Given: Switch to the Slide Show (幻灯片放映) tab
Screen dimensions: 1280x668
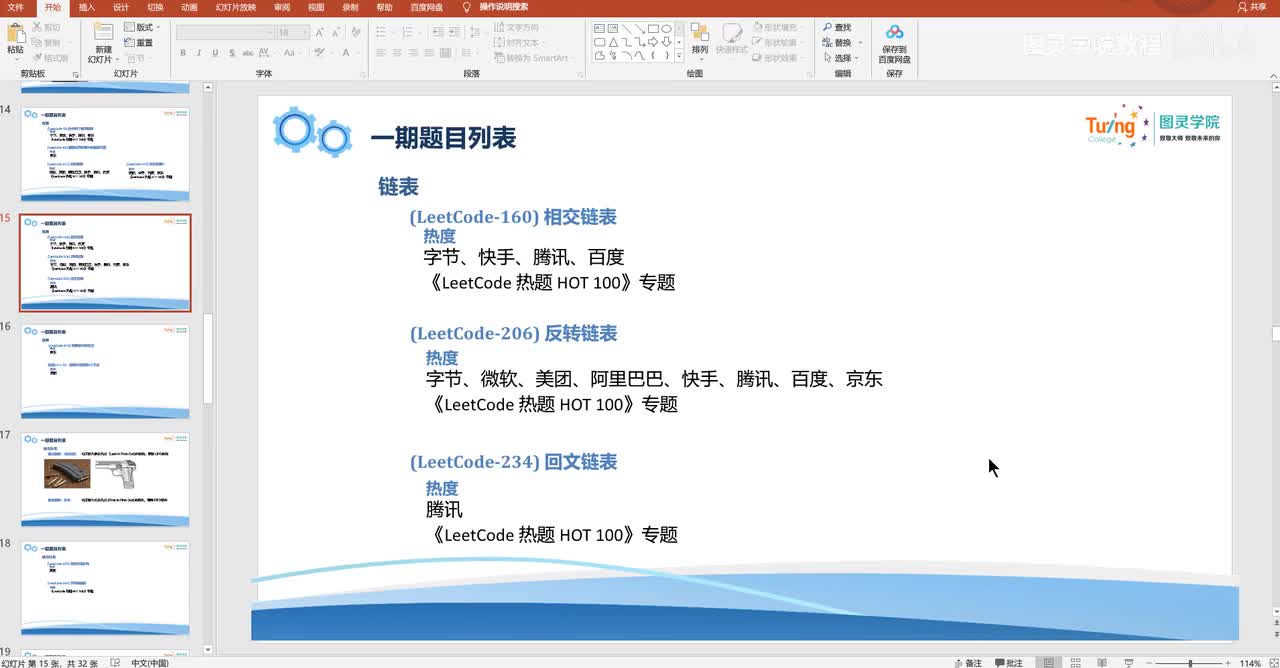Looking at the screenshot, I should coord(235,7).
